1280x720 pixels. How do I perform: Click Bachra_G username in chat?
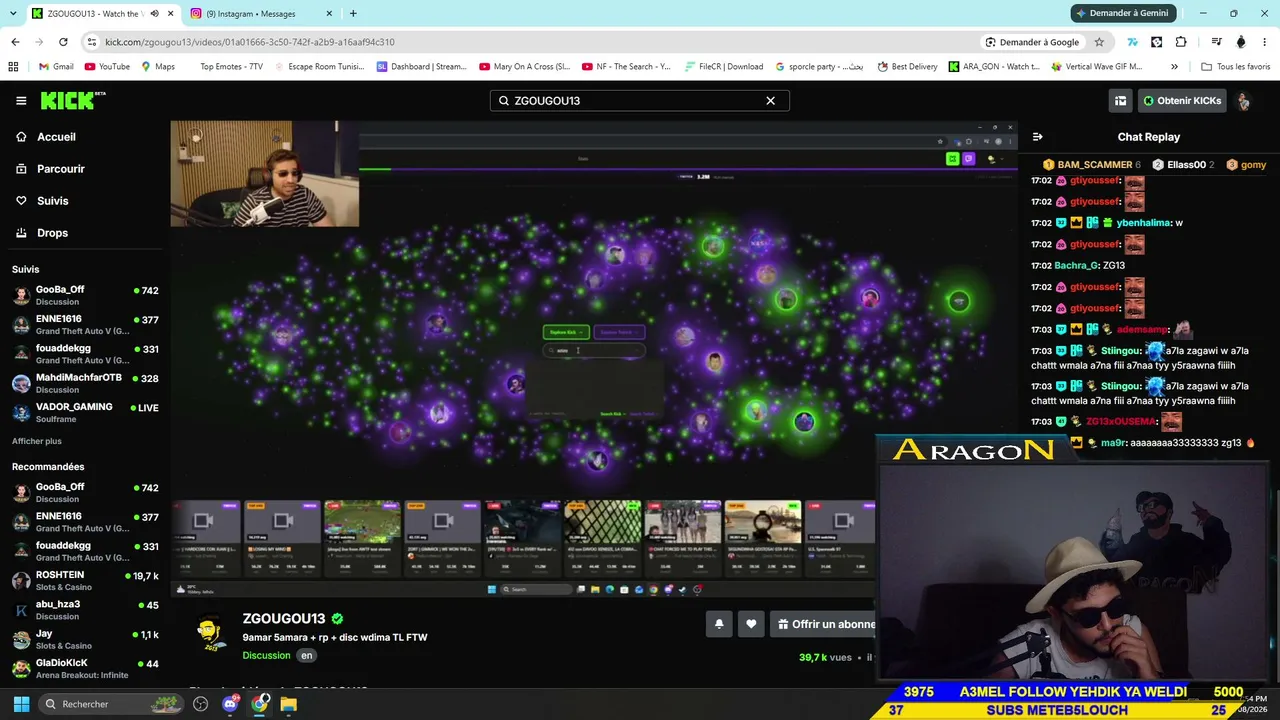1076,266
